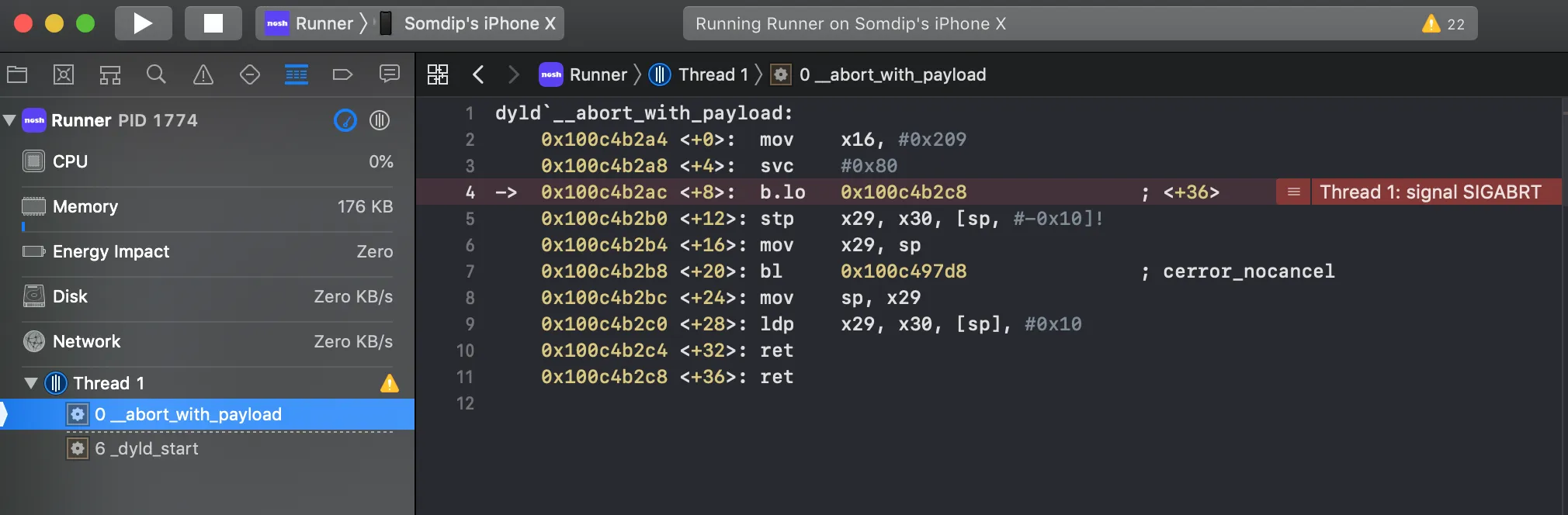
Task: Select the Debug navigator tab
Action: pos(297,74)
